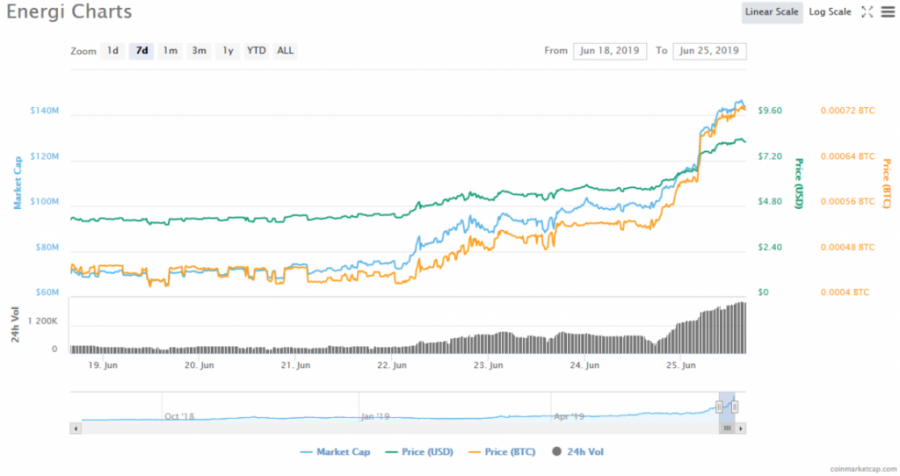Click Apr '19 in navigator
900x476 pixels.
[x=569, y=416]
